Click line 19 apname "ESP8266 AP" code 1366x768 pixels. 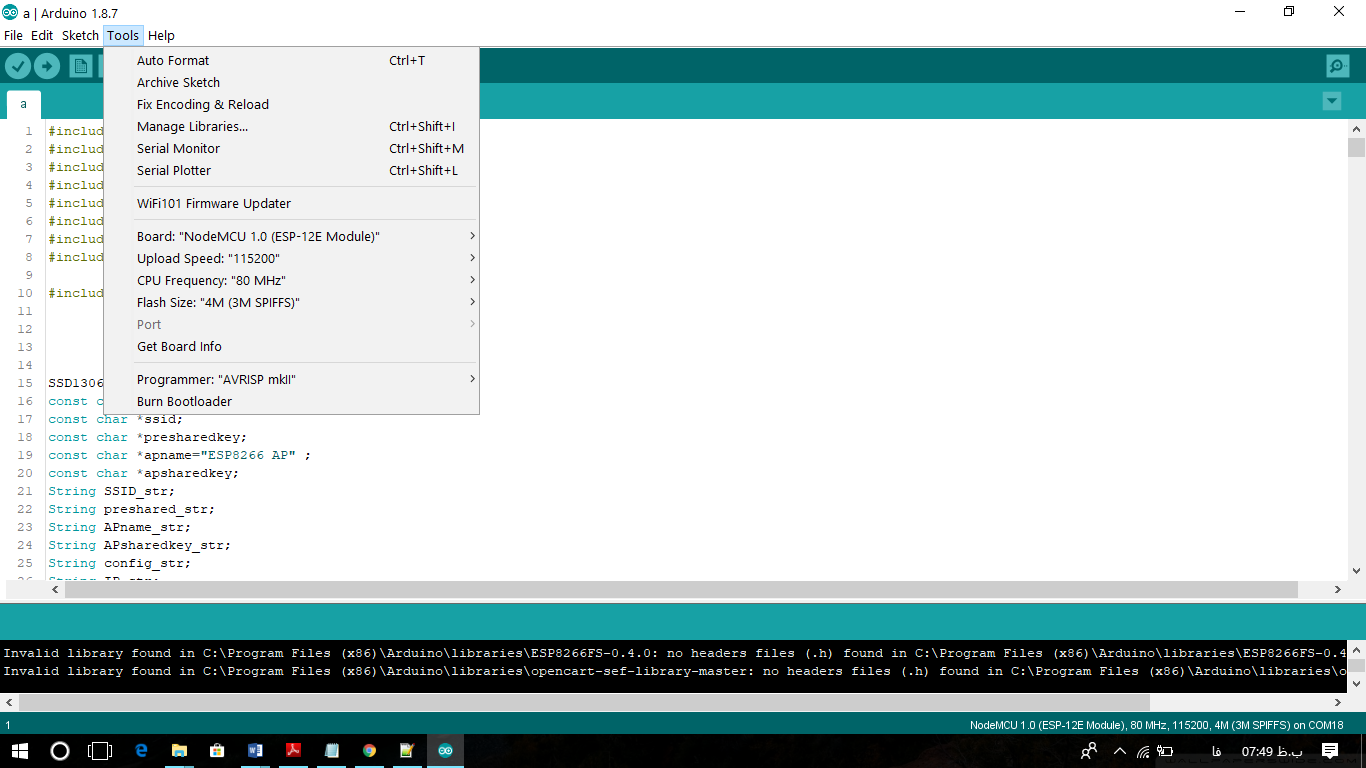(180, 455)
